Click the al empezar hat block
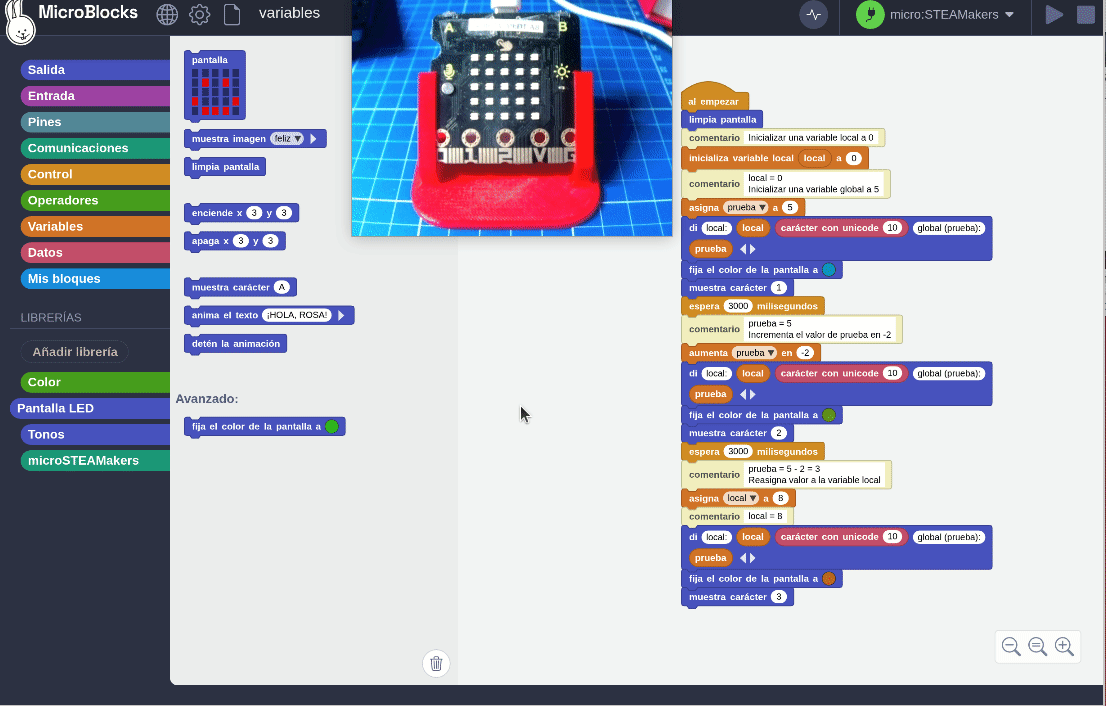This screenshot has width=1106, height=706. [x=714, y=98]
